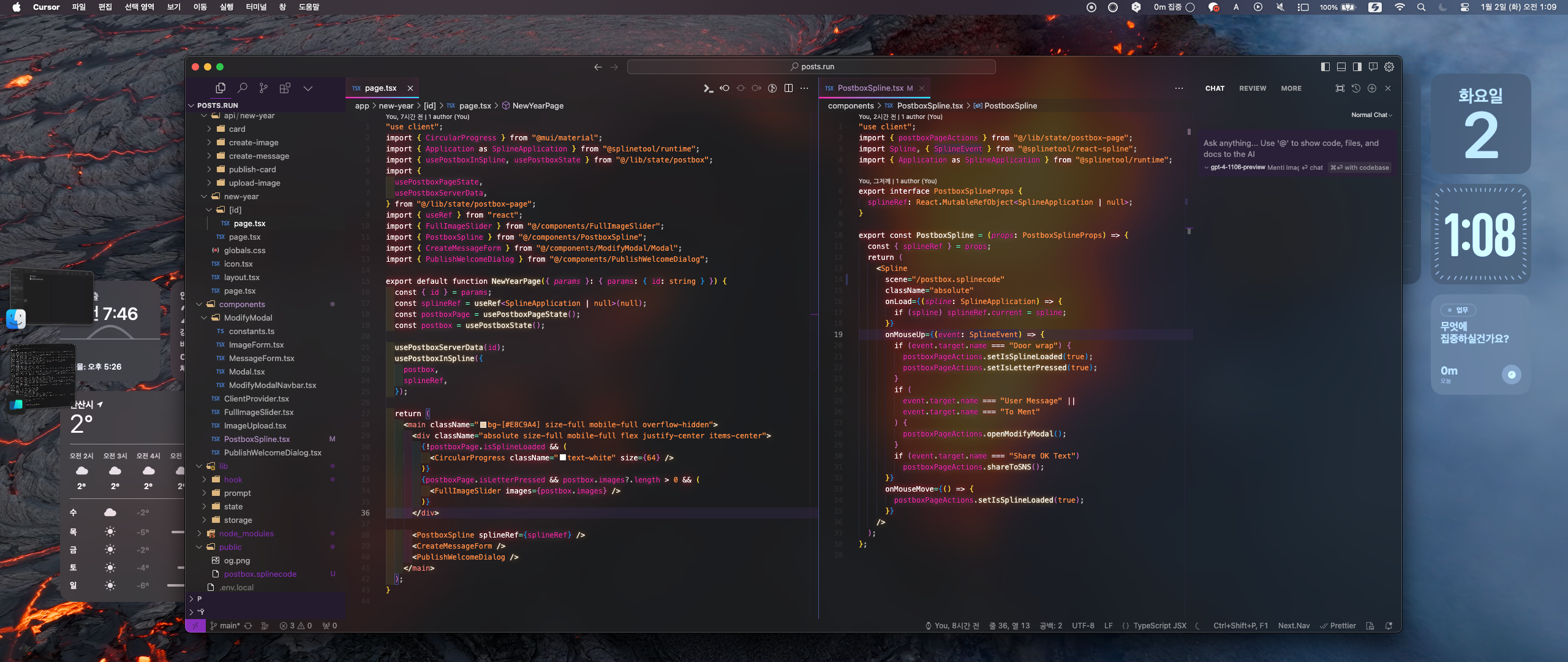Split the page.tsx editor right
Screen dimensions: 1568x662
point(788,88)
